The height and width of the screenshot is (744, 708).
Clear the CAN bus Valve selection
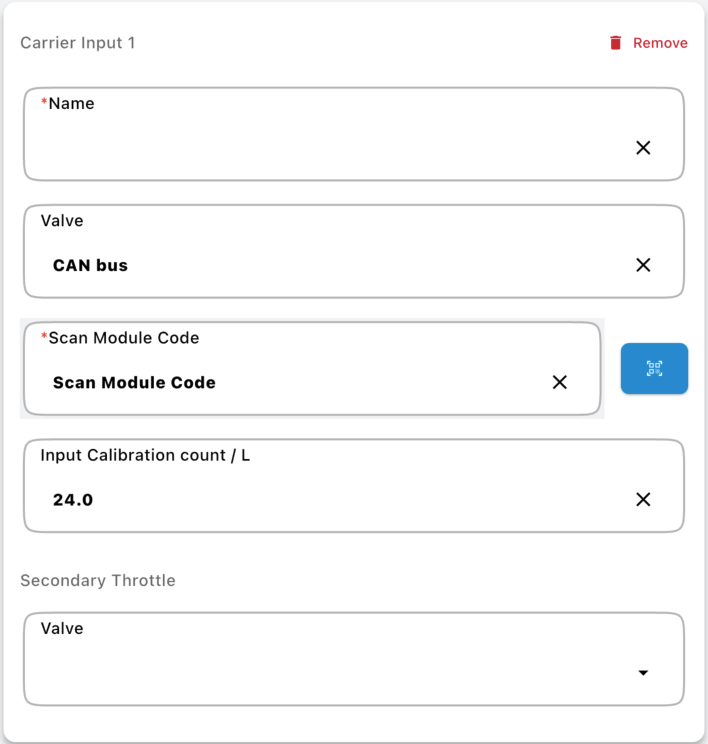coord(643,265)
